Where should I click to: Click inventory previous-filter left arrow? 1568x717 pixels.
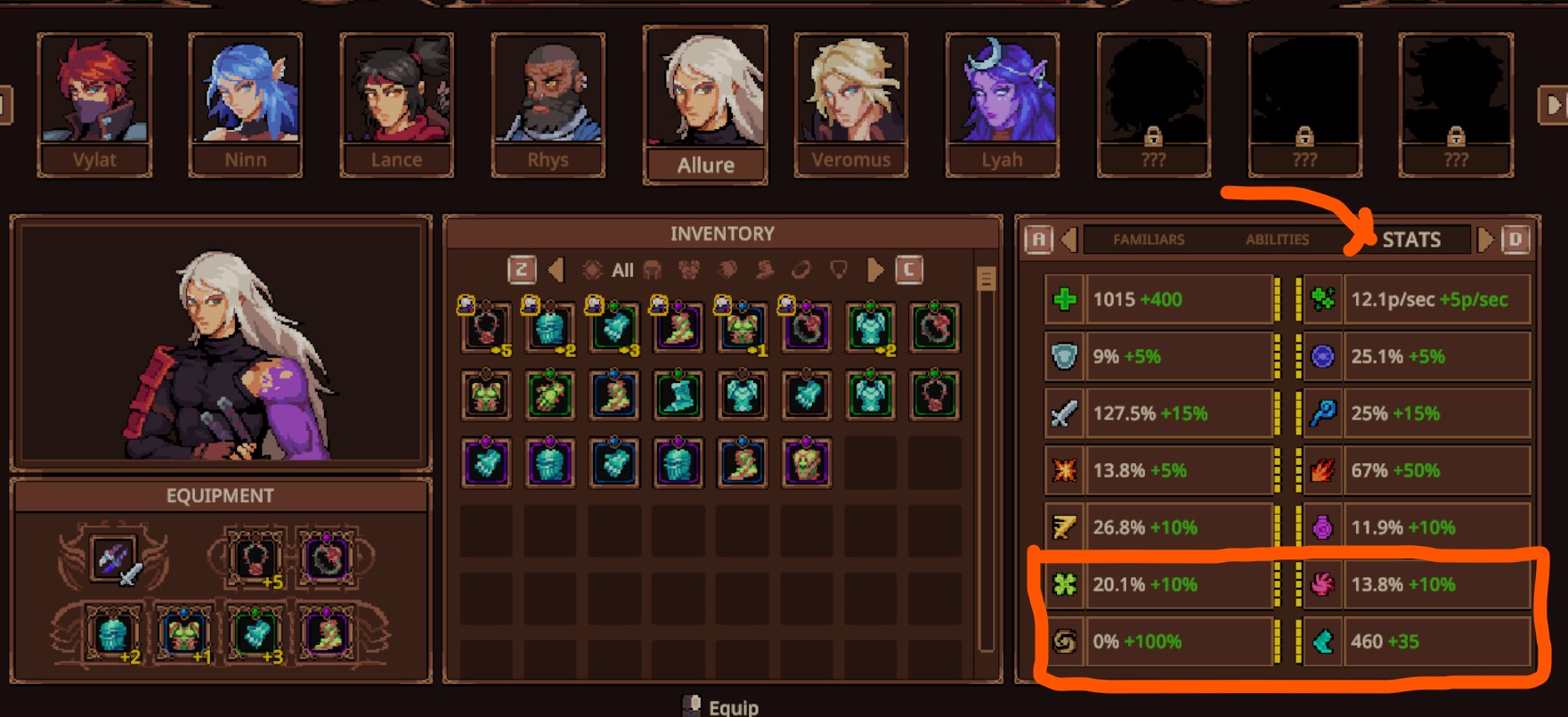[557, 270]
